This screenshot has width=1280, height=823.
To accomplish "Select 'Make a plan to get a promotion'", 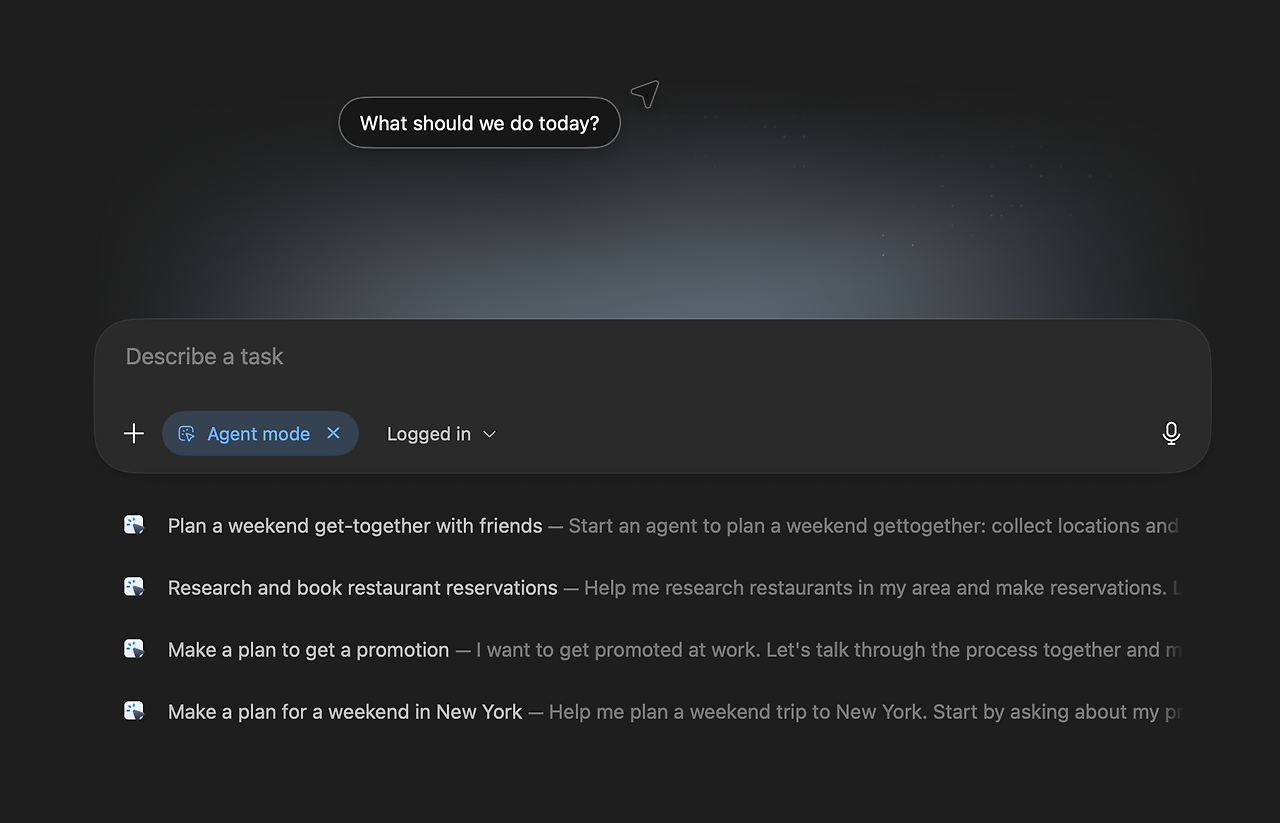I will click(x=308, y=649).
